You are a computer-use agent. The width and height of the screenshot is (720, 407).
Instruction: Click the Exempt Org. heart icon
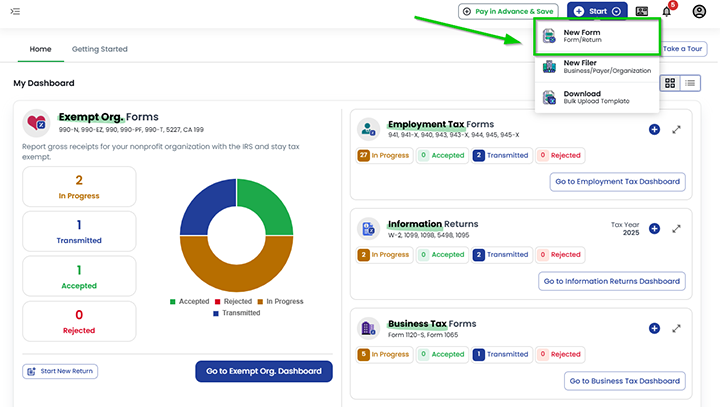coord(36,123)
